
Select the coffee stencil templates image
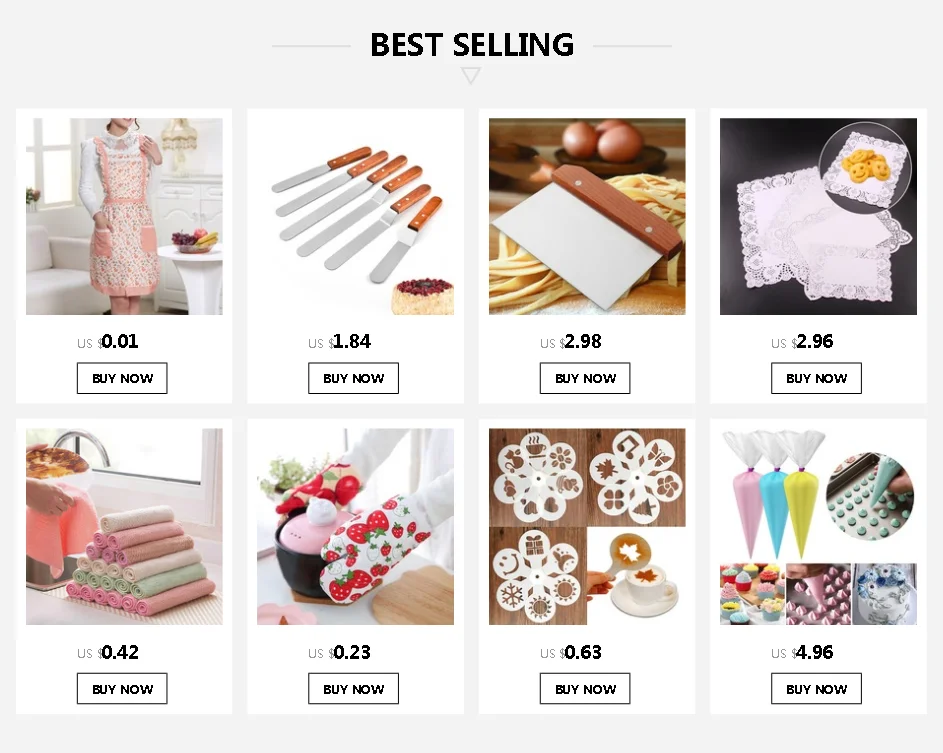(x=587, y=526)
